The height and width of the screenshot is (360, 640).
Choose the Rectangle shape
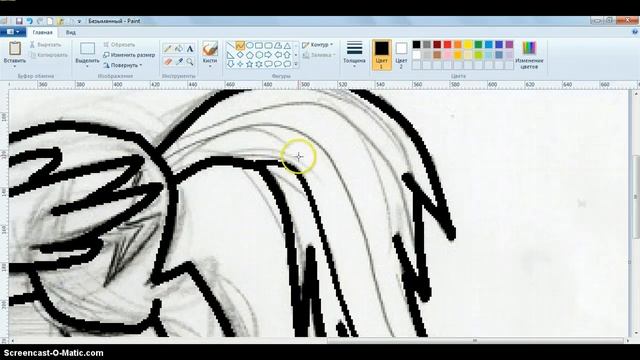(x=259, y=46)
